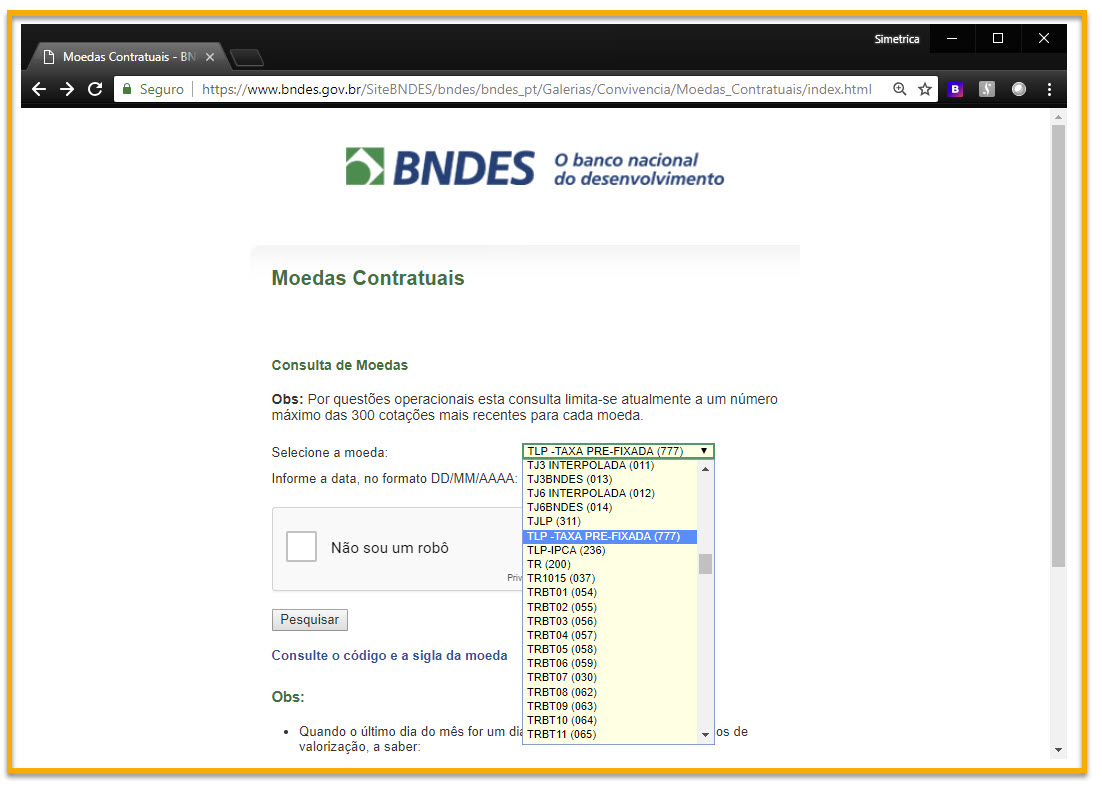Open the purple B extension icon
The width and height of the screenshot is (1102, 788).
(955, 89)
